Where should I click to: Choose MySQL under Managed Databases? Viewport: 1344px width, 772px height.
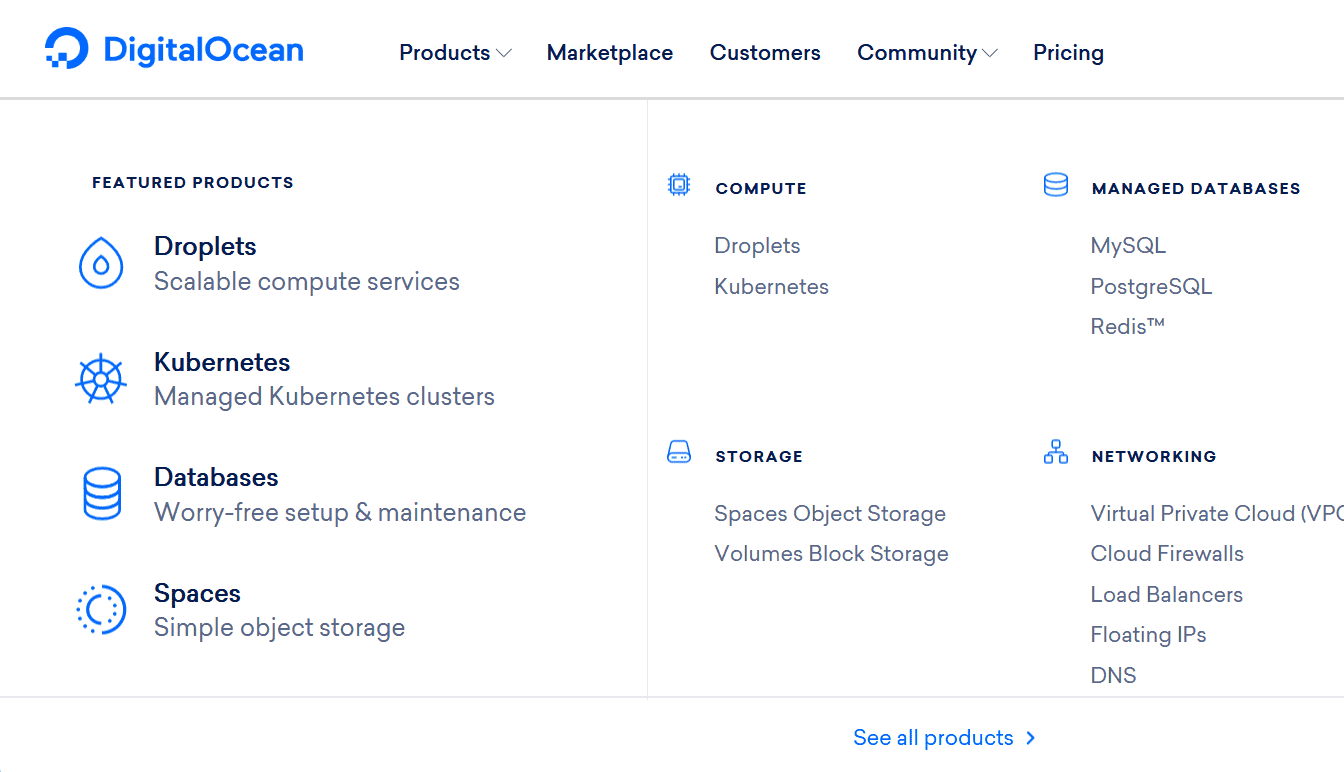point(1128,246)
